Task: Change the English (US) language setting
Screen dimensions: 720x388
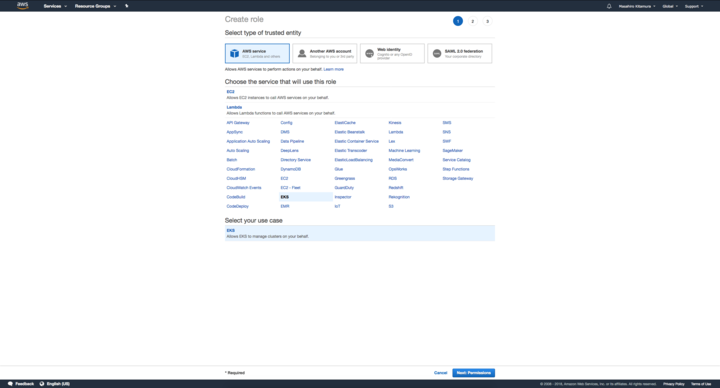Action: pos(55,384)
